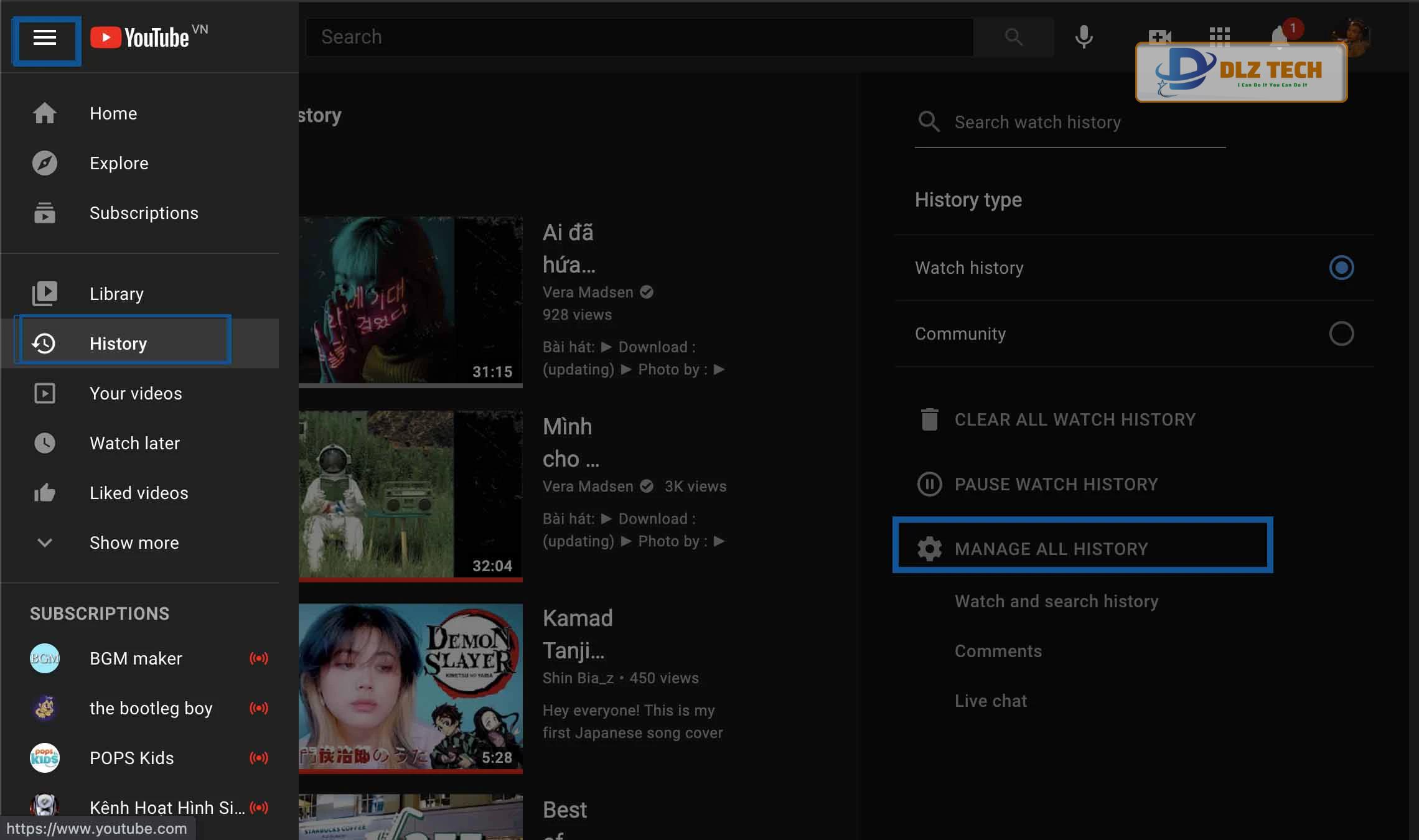Click the BGM maker channel avatar
The image size is (1419, 840).
point(45,658)
